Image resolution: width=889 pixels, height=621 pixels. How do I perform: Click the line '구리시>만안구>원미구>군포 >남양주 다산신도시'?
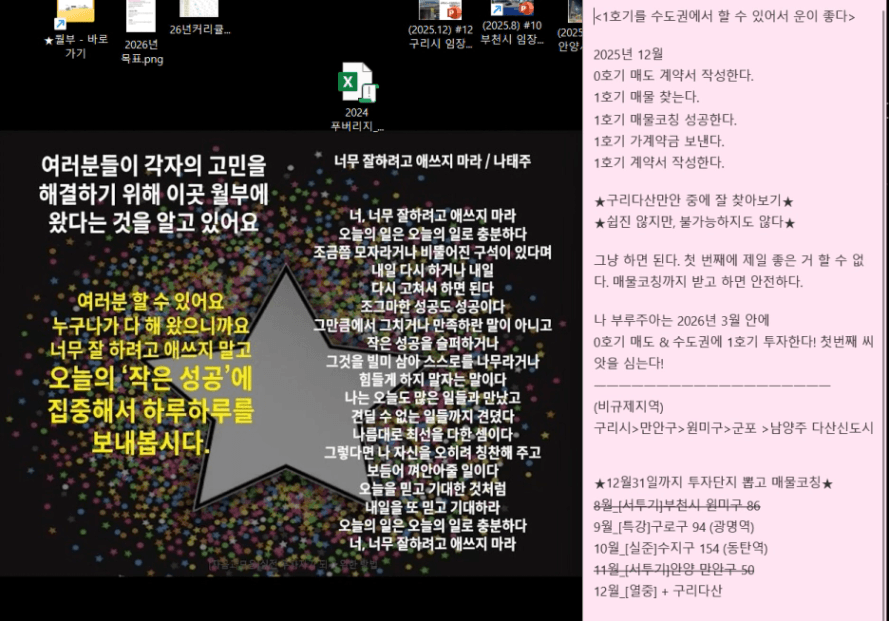tap(733, 428)
